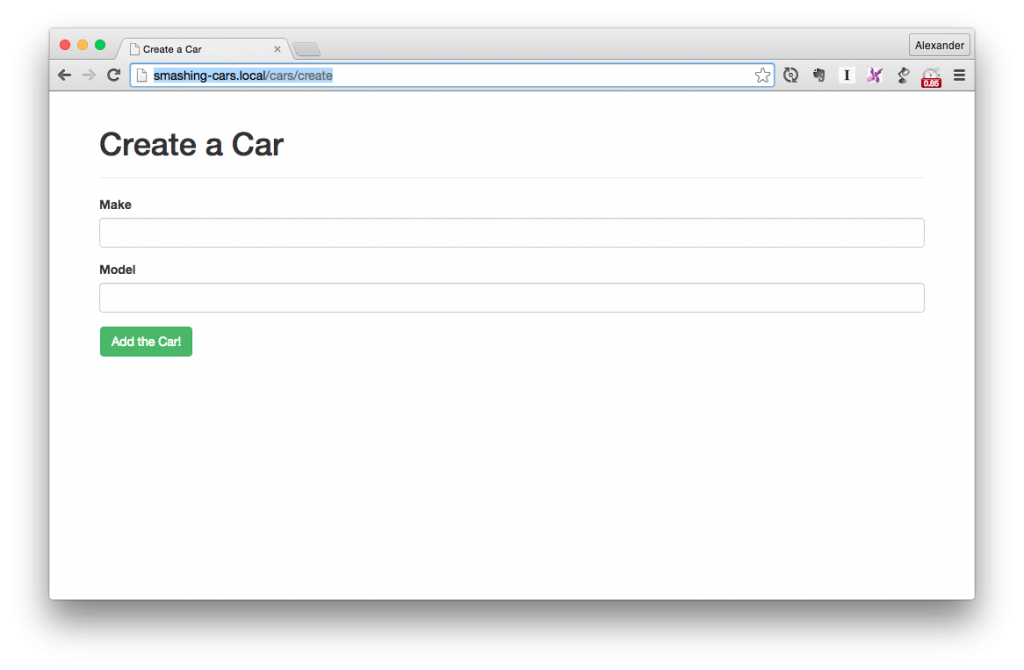Open the Evernote Web Clipper extension

point(818,75)
